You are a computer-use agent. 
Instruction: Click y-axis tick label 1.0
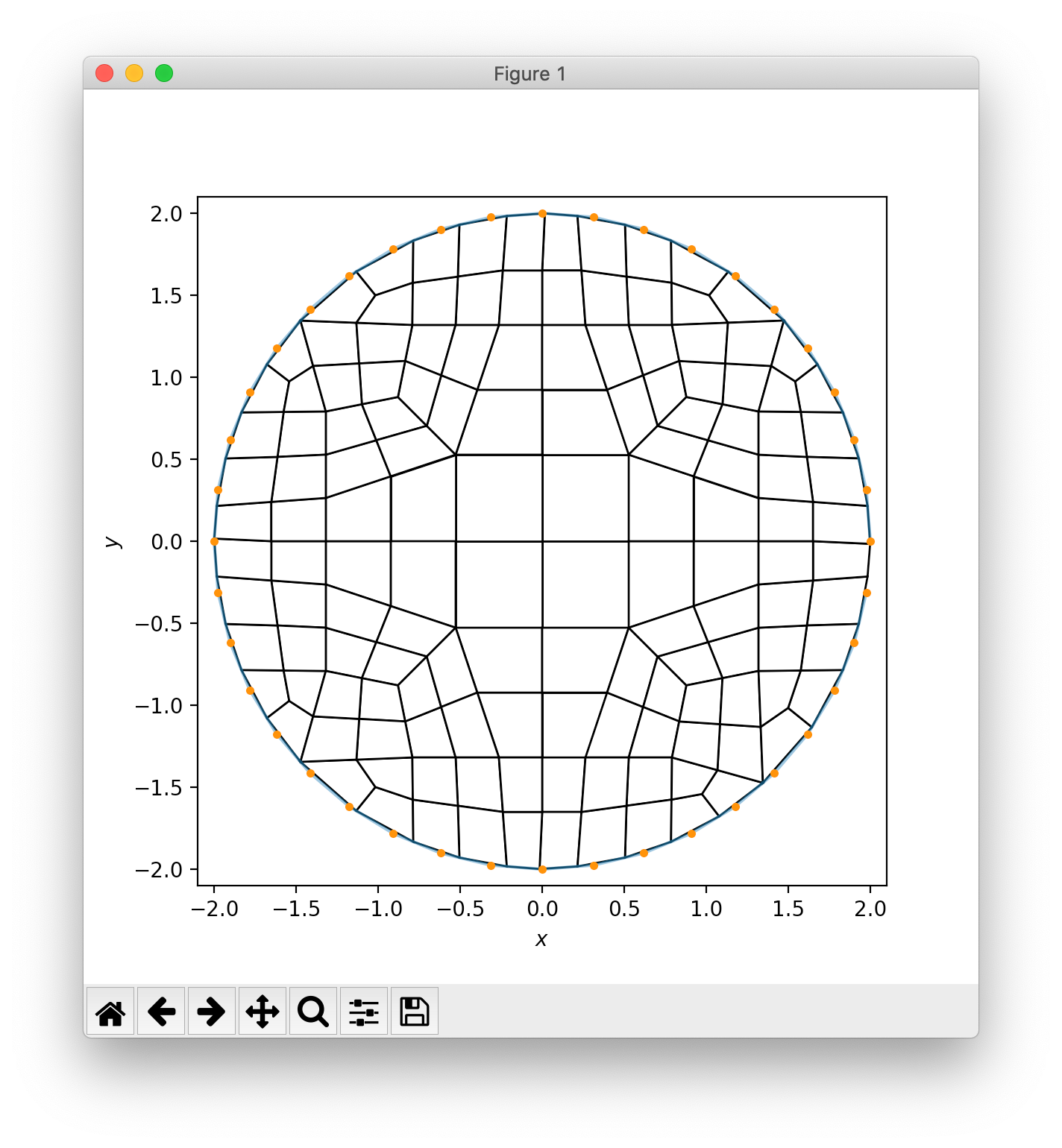(x=166, y=378)
